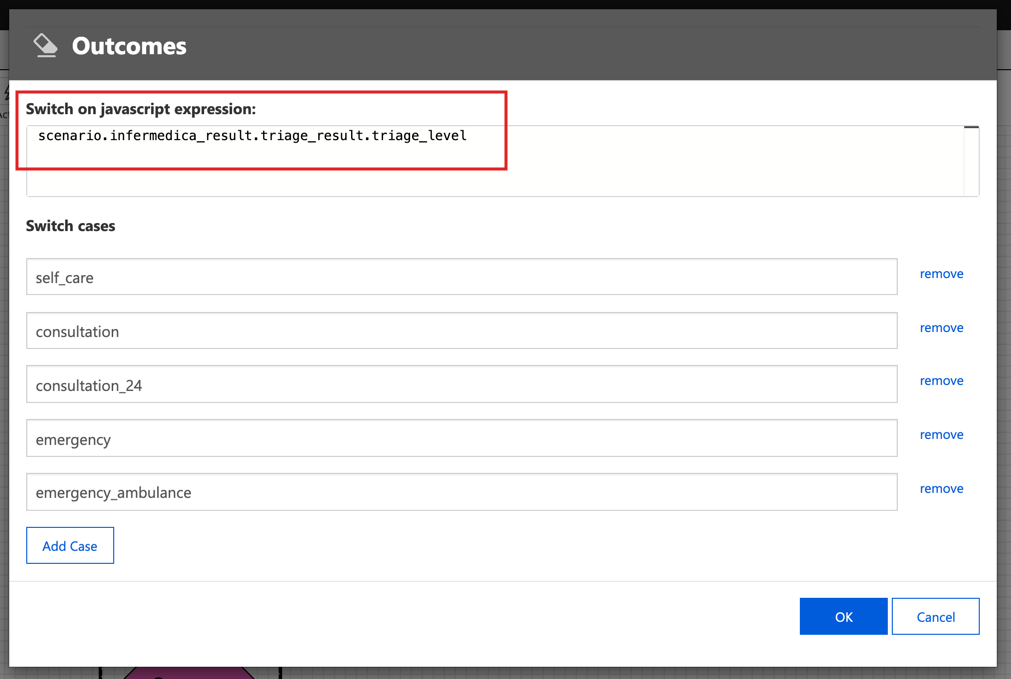Confirm outcomes with OK button

pos(843,616)
